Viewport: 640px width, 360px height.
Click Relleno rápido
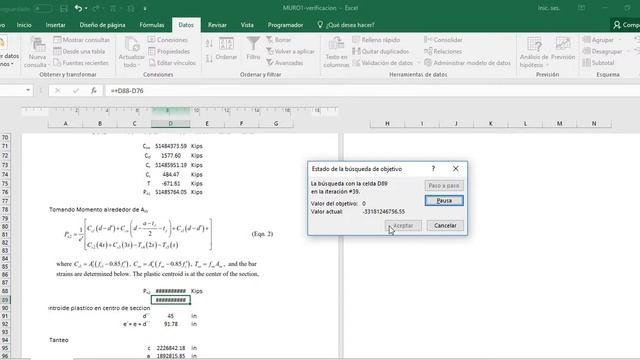coord(376,40)
